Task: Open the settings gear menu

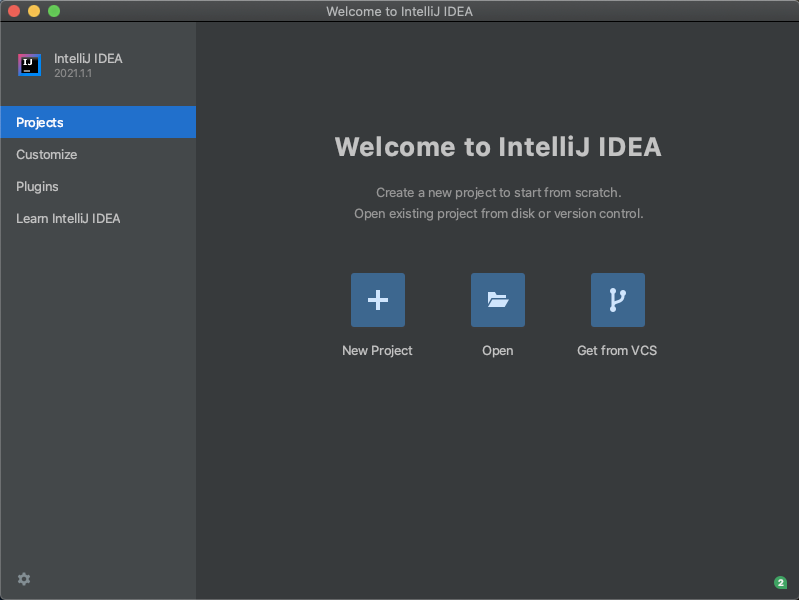Action: pyautogui.click(x=24, y=579)
